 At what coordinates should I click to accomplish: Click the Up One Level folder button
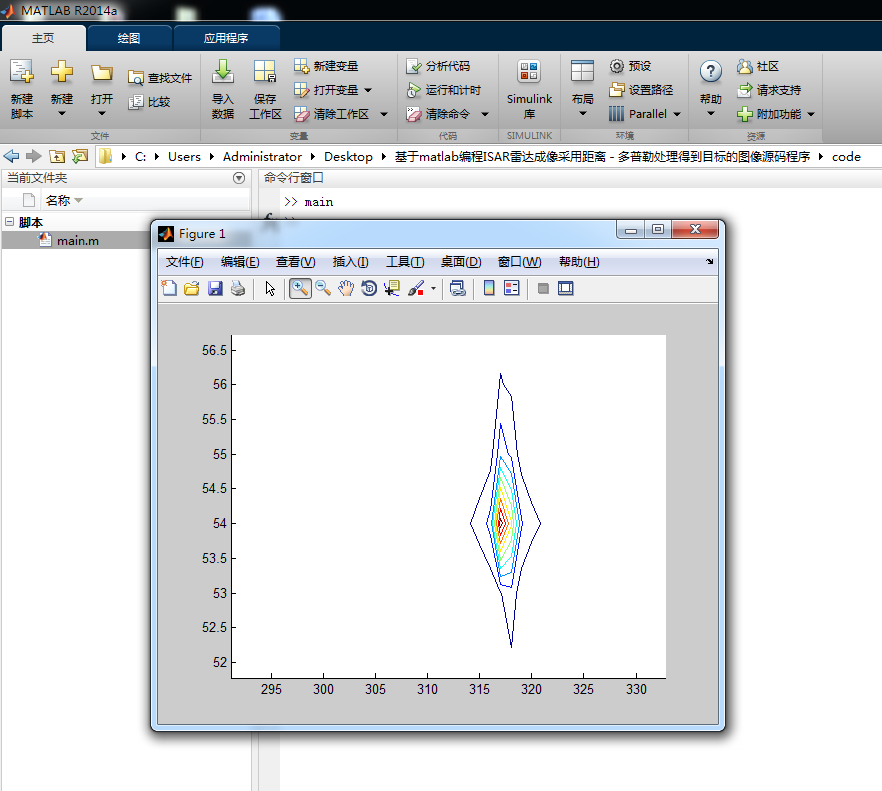click(57, 156)
